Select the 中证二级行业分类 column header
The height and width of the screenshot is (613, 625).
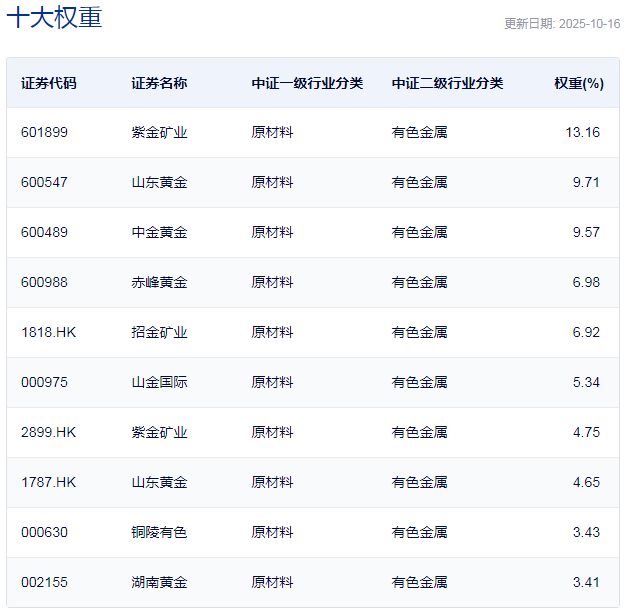click(447, 83)
